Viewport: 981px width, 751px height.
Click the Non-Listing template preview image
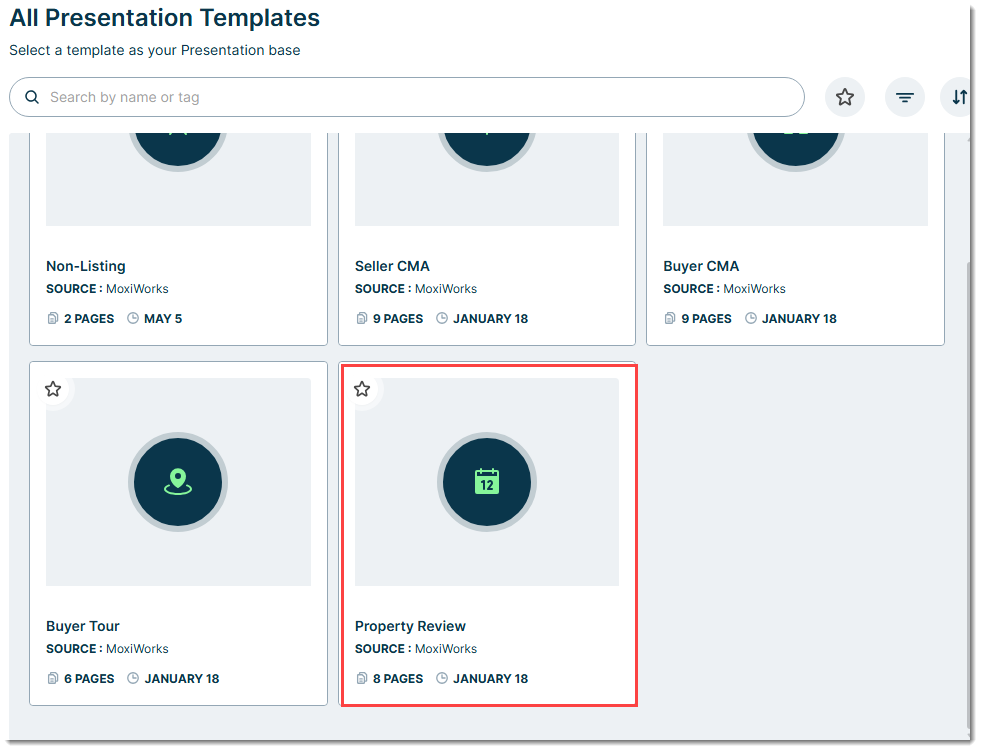tap(178, 180)
